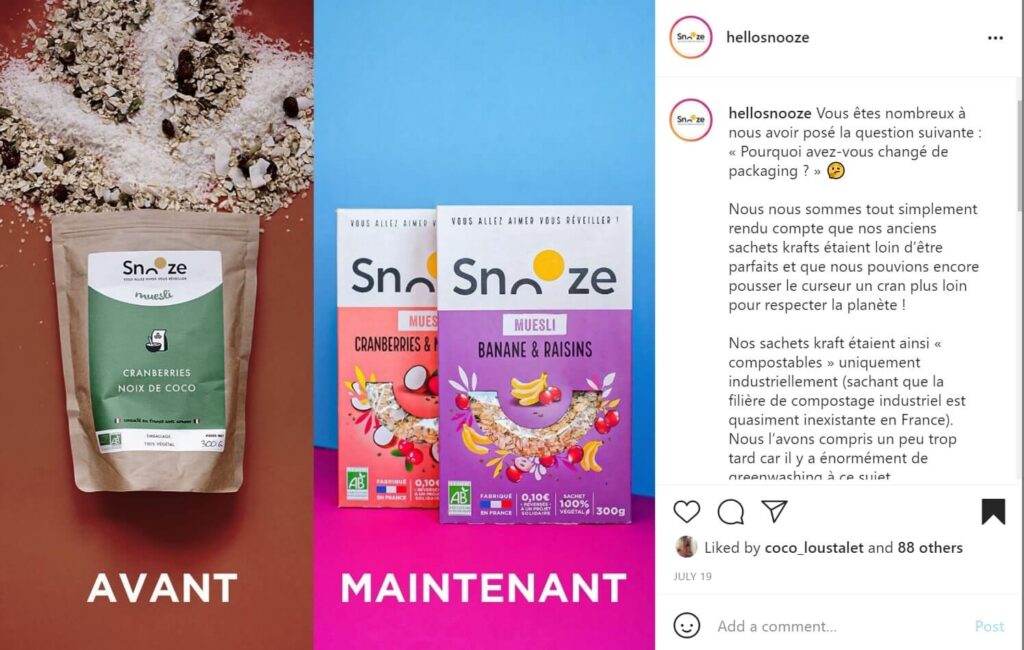Viewport: 1024px width, 650px height.
Task: Click the AVANT kraft bag photo
Action: [155, 349]
